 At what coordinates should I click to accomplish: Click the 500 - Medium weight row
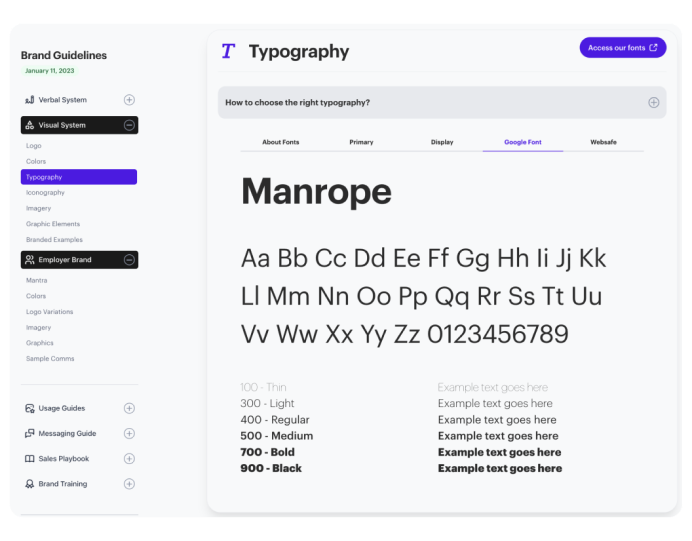tap(277, 436)
